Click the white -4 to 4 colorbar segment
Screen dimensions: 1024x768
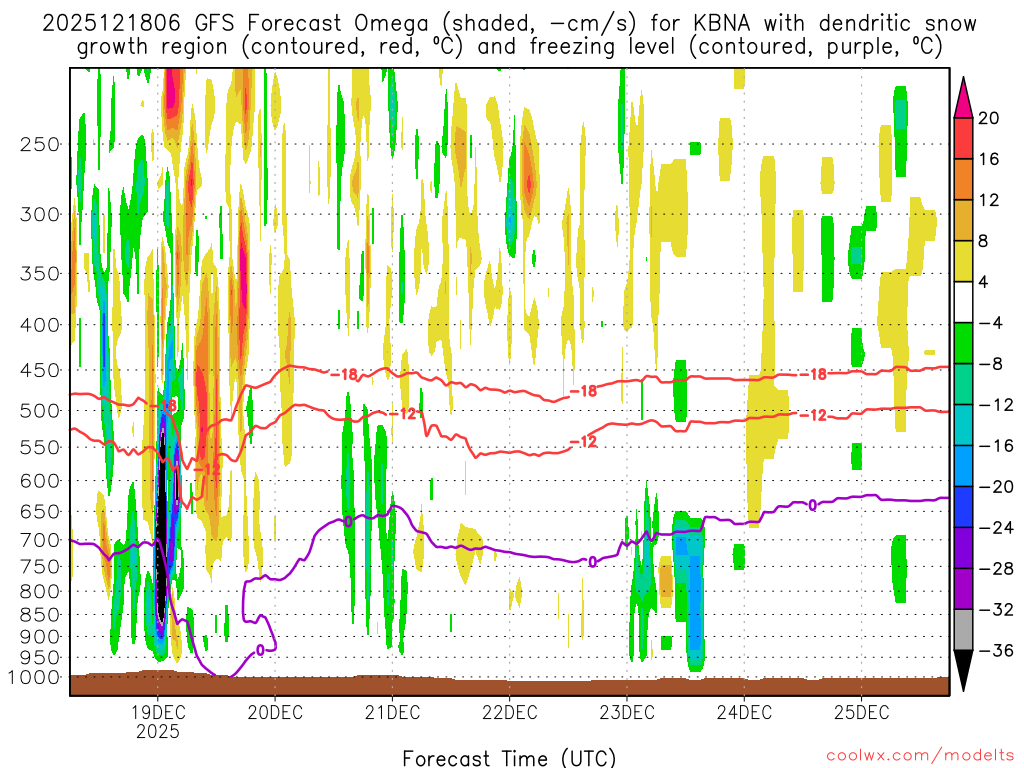pyautogui.click(x=963, y=302)
